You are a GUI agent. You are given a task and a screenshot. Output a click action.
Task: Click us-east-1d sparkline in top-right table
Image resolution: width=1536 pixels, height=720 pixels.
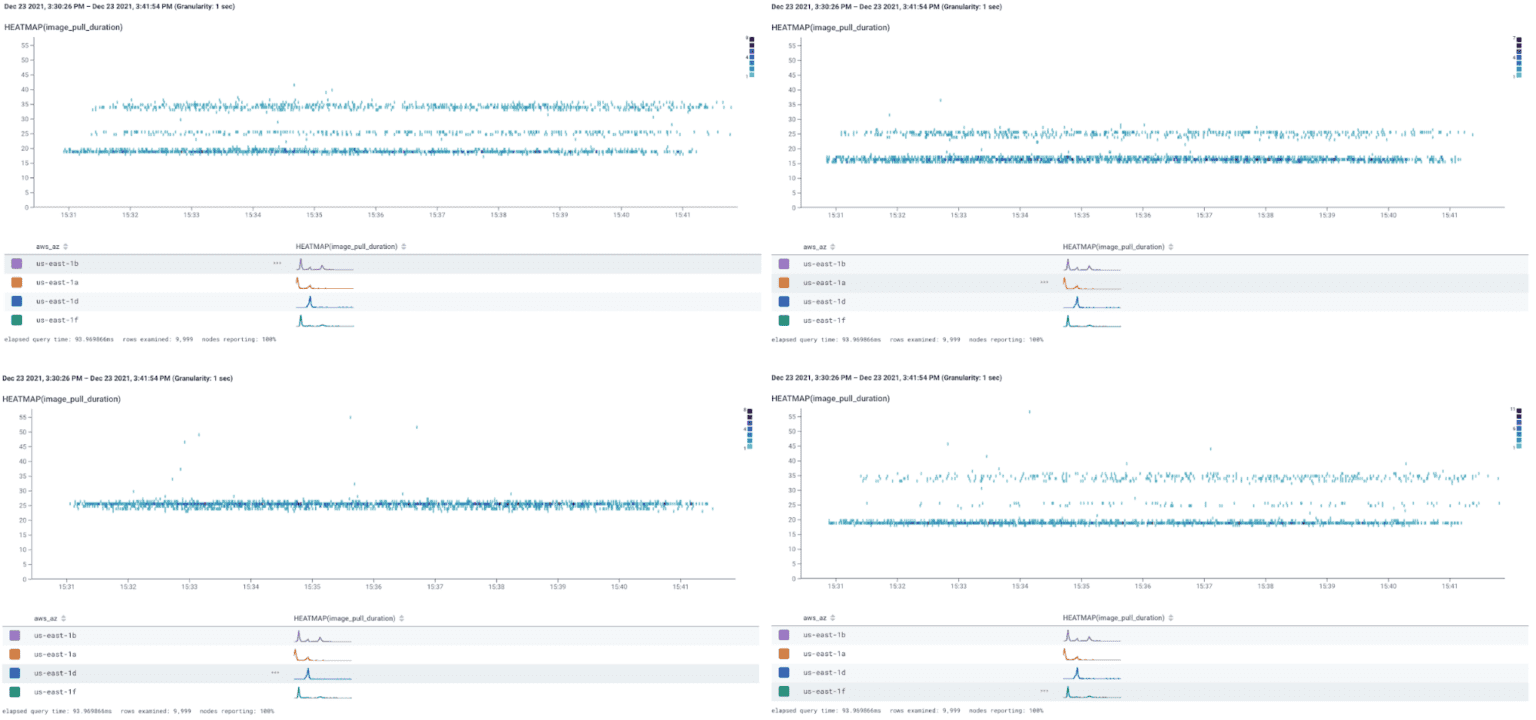point(1091,301)
